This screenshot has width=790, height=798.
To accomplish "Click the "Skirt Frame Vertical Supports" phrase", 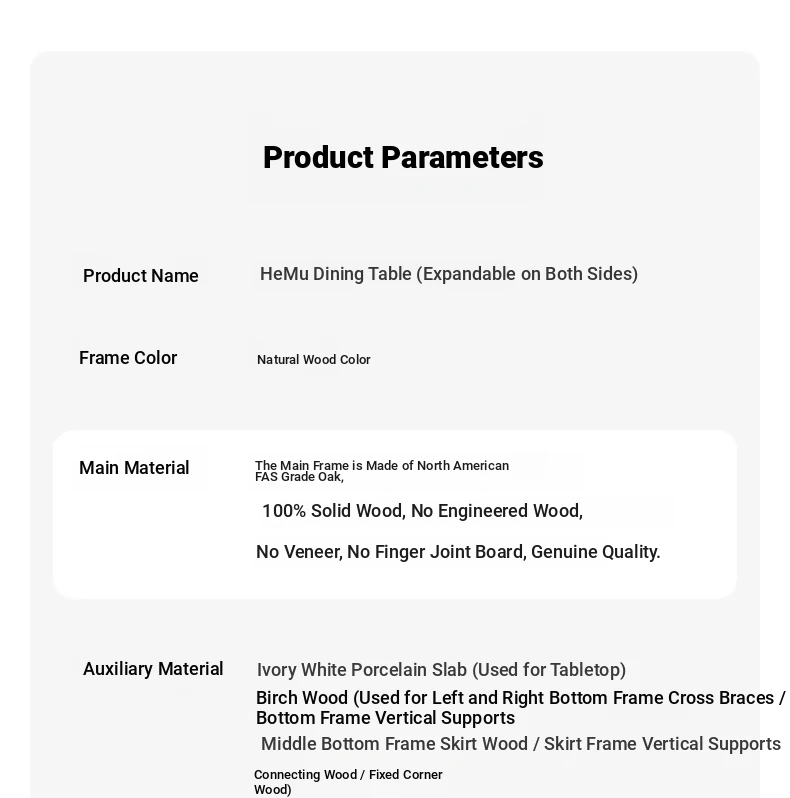I will click(x=662, y=744).
